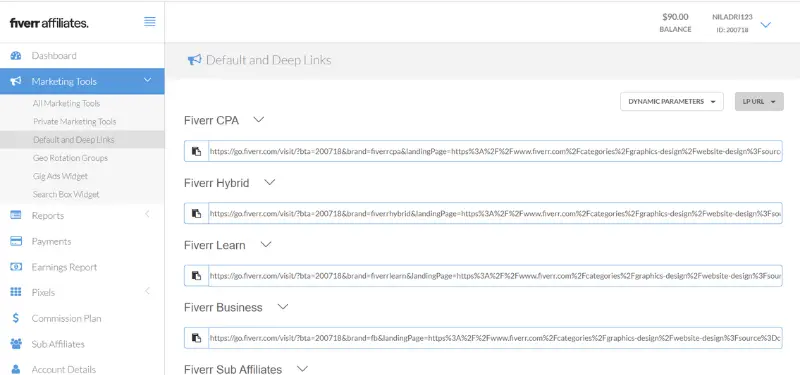800x375 pixels.
Task: Open the Dynamic Parameters dropdown
Action: click(671, 102)
